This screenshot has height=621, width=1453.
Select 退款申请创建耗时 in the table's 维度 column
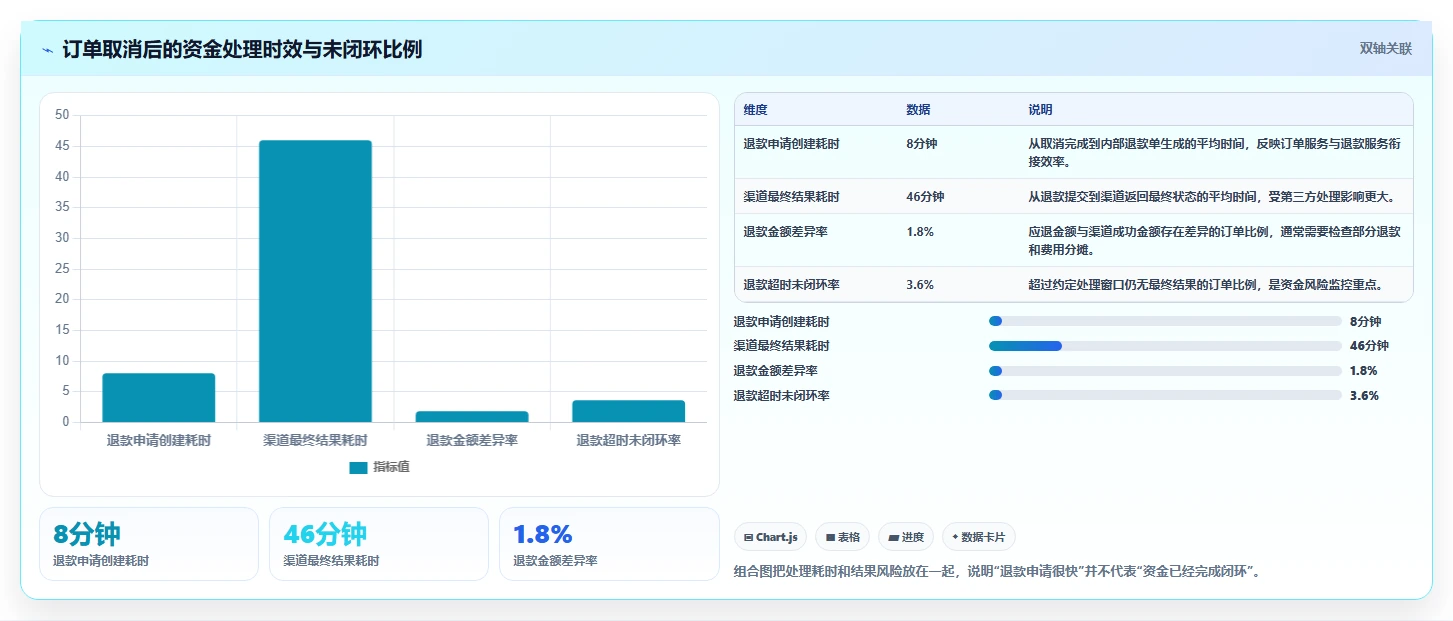791,144
